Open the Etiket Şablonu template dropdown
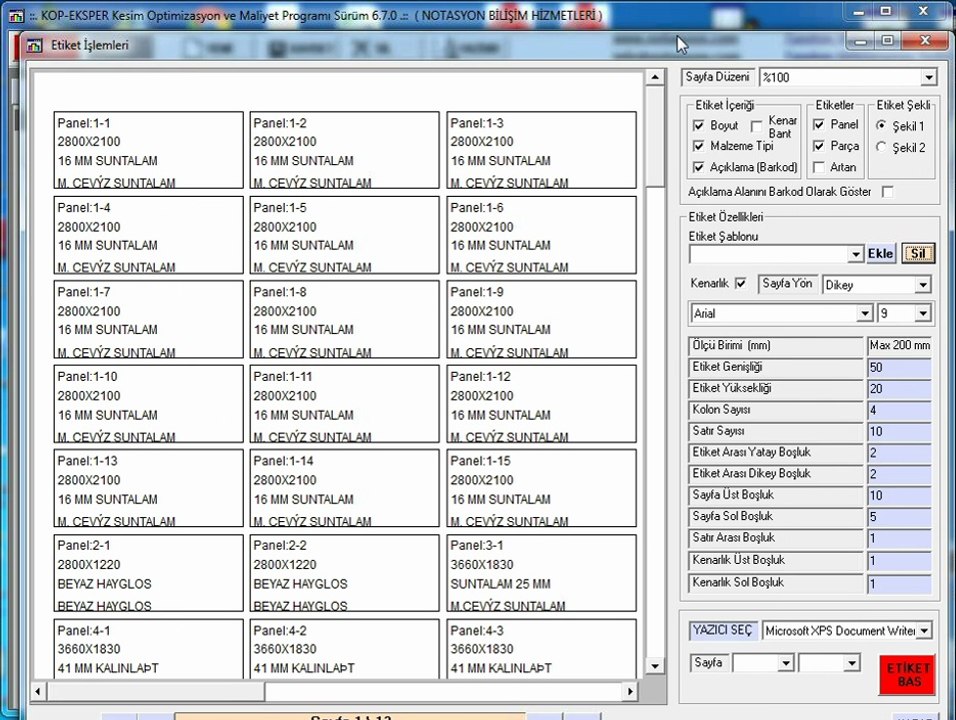The image size is (956, 720). point(856,254)
